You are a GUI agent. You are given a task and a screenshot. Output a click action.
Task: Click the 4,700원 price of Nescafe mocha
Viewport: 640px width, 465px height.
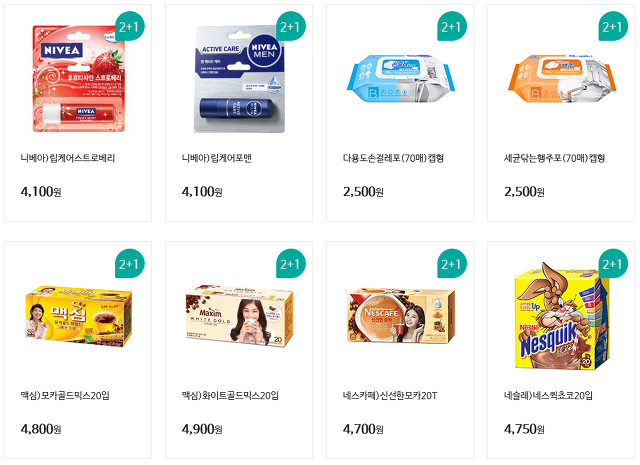click(x=363, y=429)
